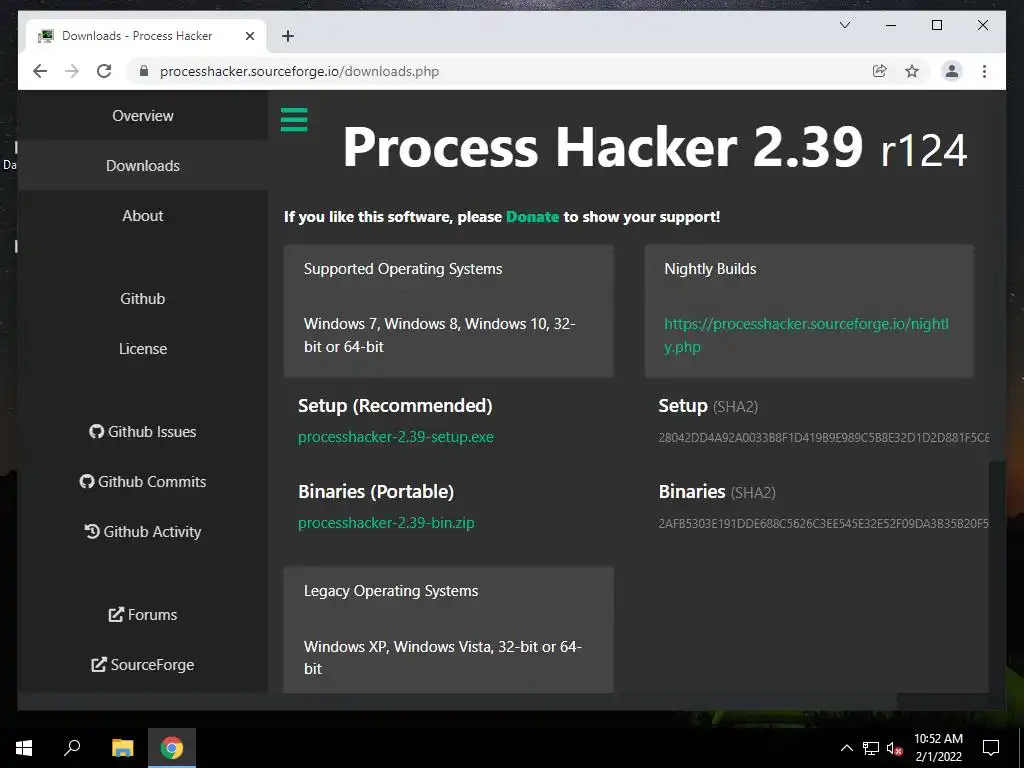
Task: Click the Chrome icon on the taskbar
Action: (172, 748)
